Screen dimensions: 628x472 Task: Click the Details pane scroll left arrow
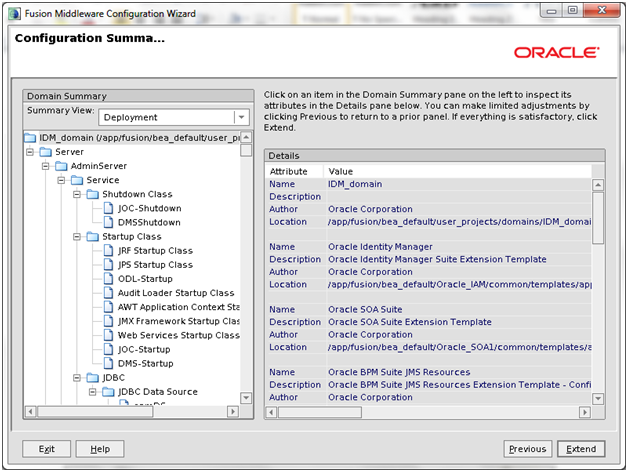[271, 412]
